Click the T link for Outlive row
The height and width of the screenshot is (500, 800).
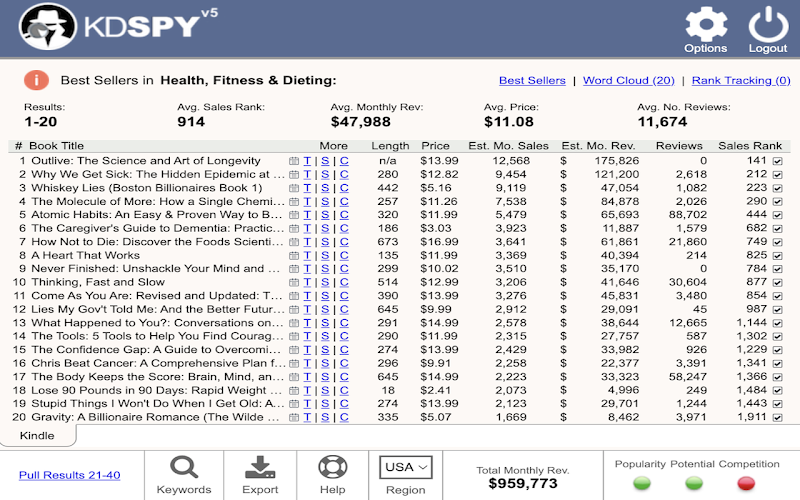(x=307, y=161)
